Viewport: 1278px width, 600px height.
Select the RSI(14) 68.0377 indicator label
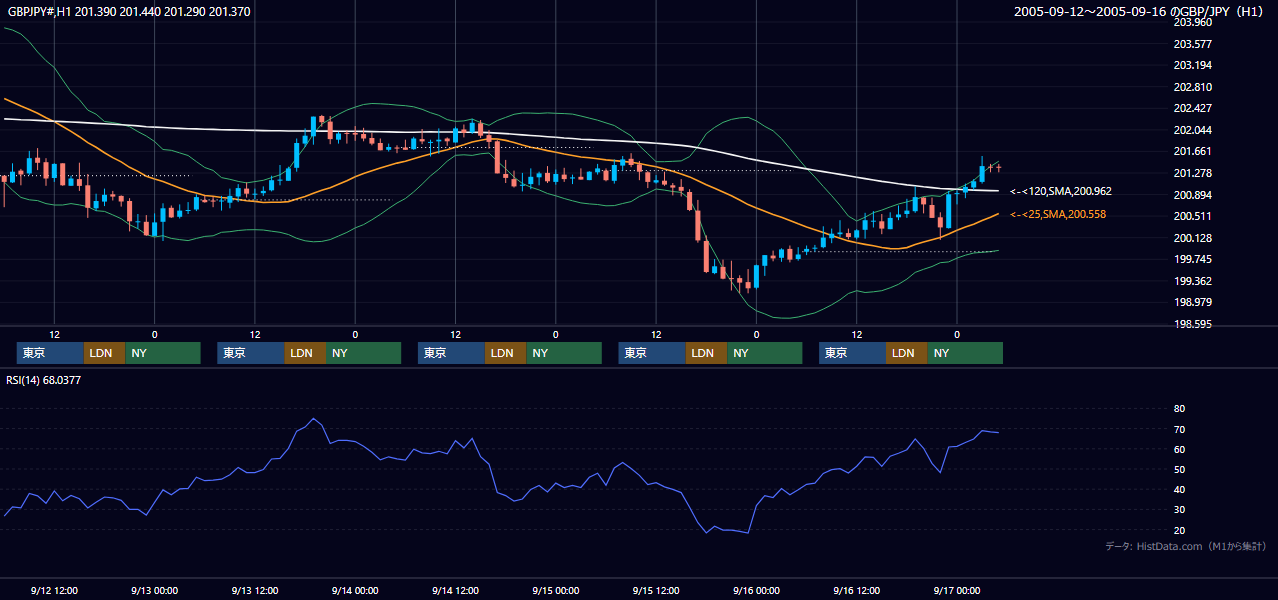pyautogui.click(x=45, y=380)
